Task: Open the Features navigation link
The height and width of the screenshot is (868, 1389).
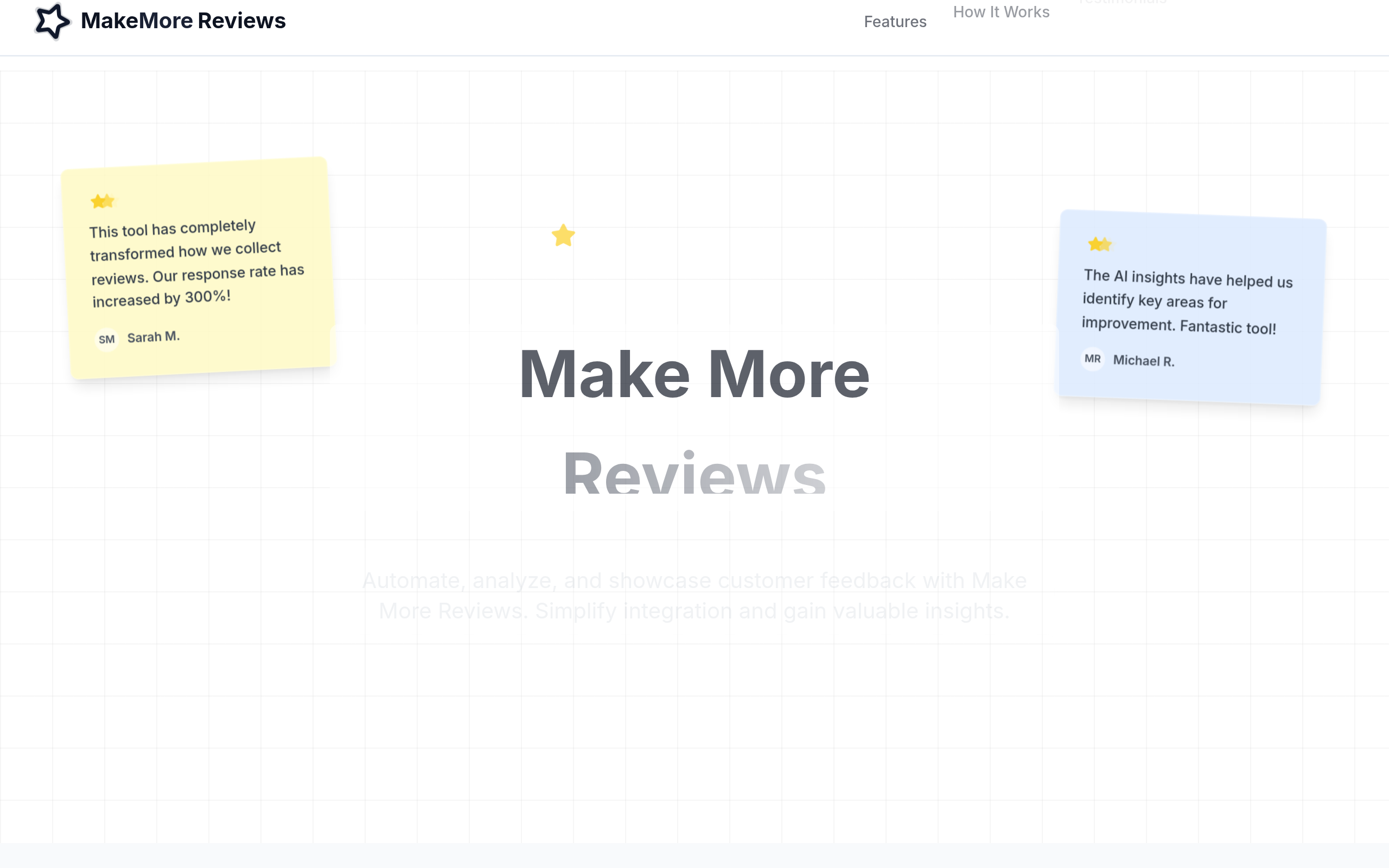Action: pos(895,22)
